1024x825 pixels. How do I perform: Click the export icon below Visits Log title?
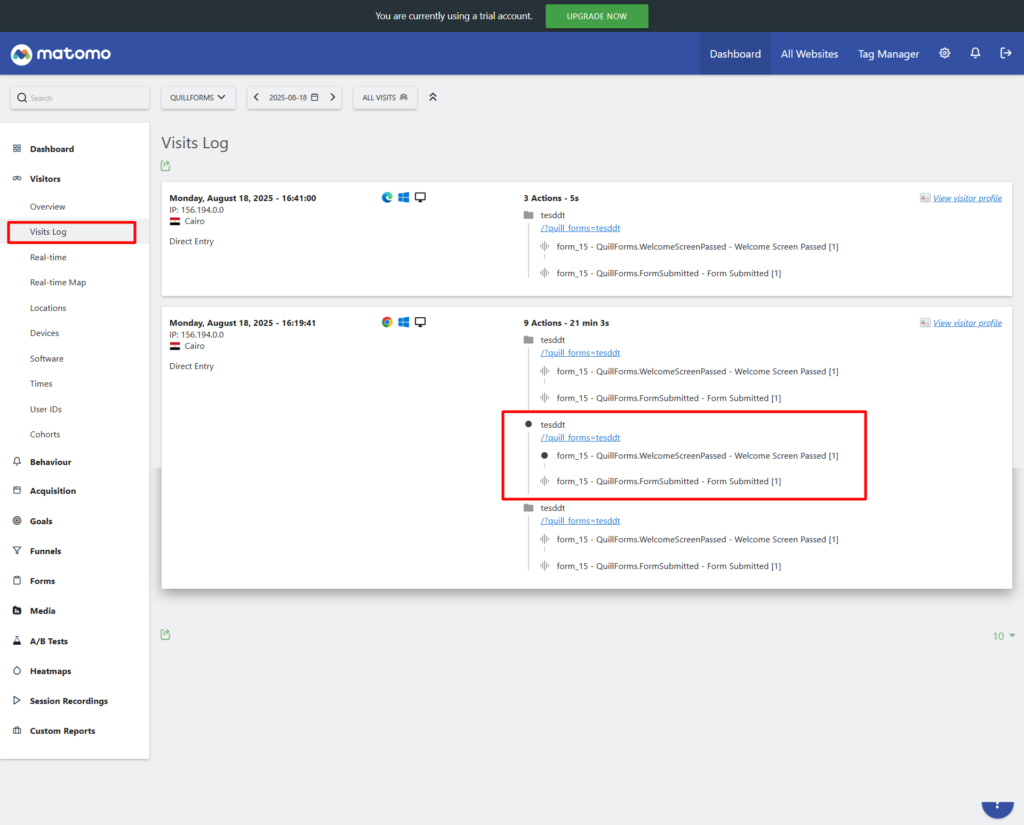coord(166,166)
